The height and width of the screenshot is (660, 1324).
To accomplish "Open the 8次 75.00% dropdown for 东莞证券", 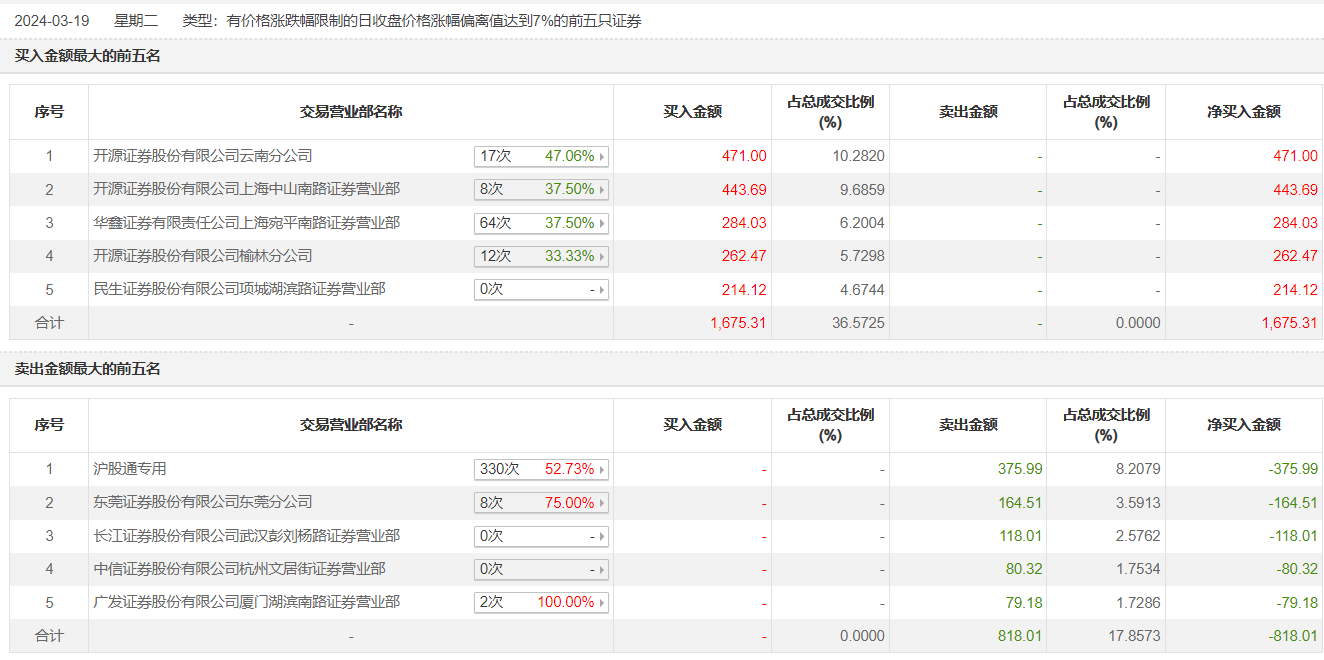I will [x=541, y=502].
